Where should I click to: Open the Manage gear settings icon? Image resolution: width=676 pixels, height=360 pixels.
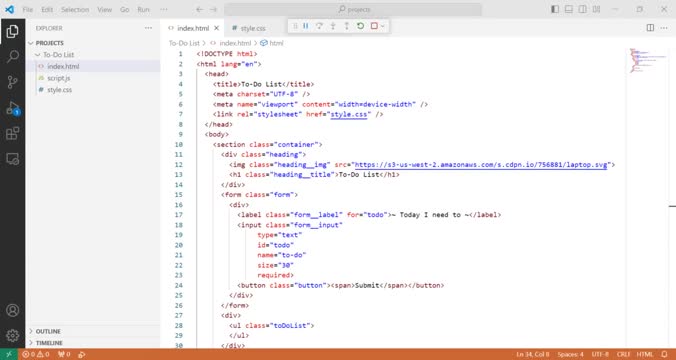click(x=13, y=335)
